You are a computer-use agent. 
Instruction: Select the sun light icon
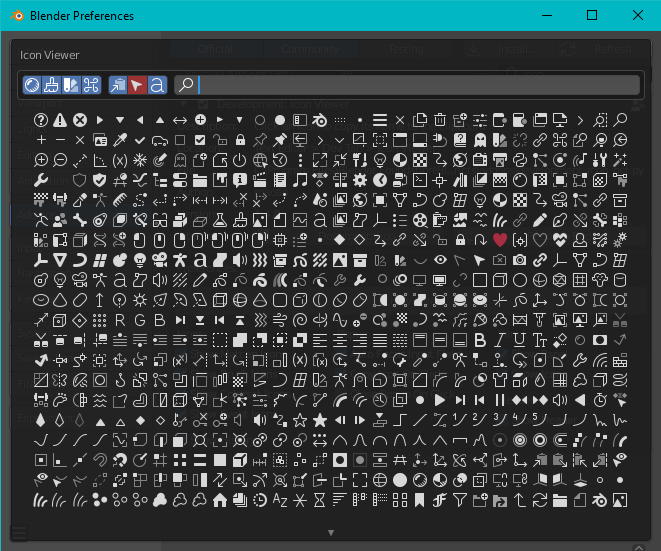[140, 300]
